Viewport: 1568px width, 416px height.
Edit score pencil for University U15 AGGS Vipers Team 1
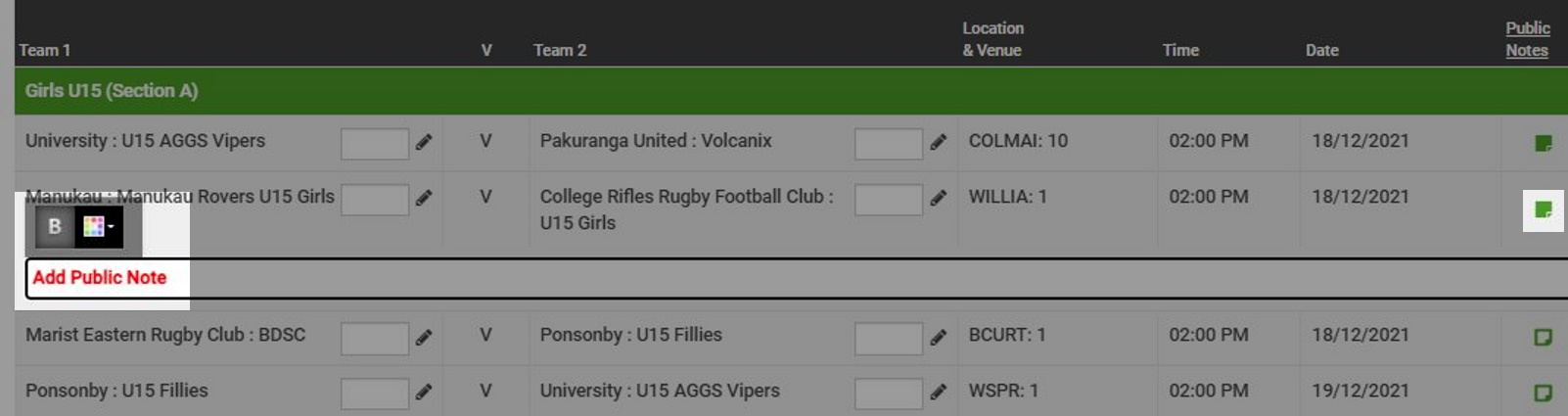pos(424,142)
